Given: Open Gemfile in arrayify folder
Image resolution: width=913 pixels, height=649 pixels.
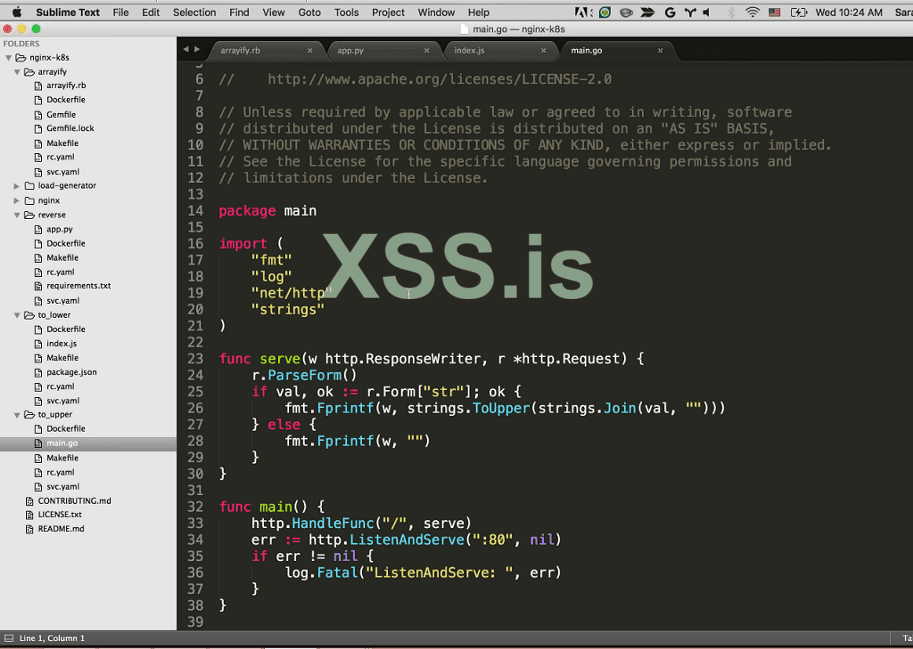Looking at the screenshot, I should [x=61, y=115].
